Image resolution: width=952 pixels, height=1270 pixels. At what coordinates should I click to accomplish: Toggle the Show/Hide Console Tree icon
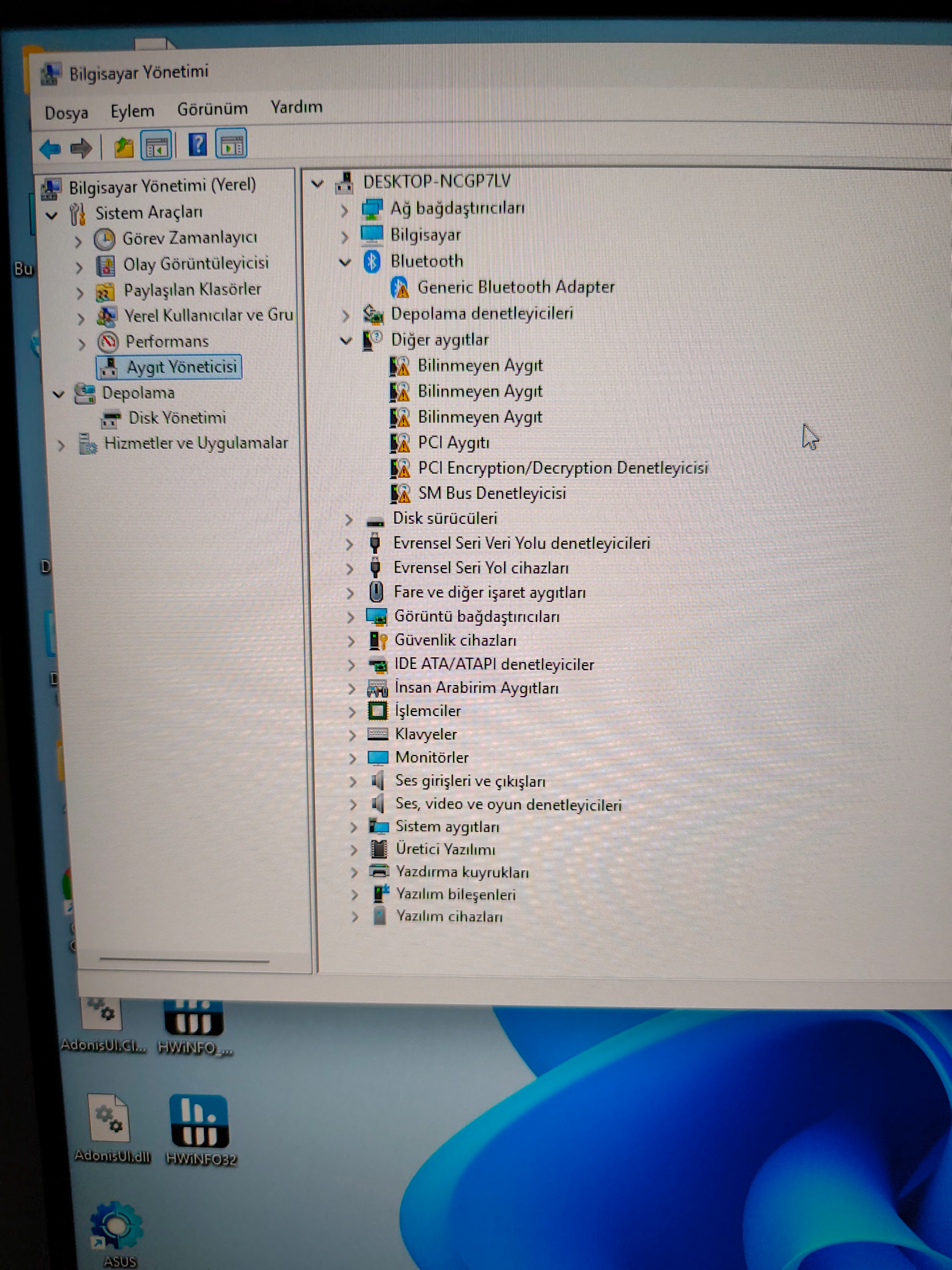pyautogui.click(x=156, y=146)
